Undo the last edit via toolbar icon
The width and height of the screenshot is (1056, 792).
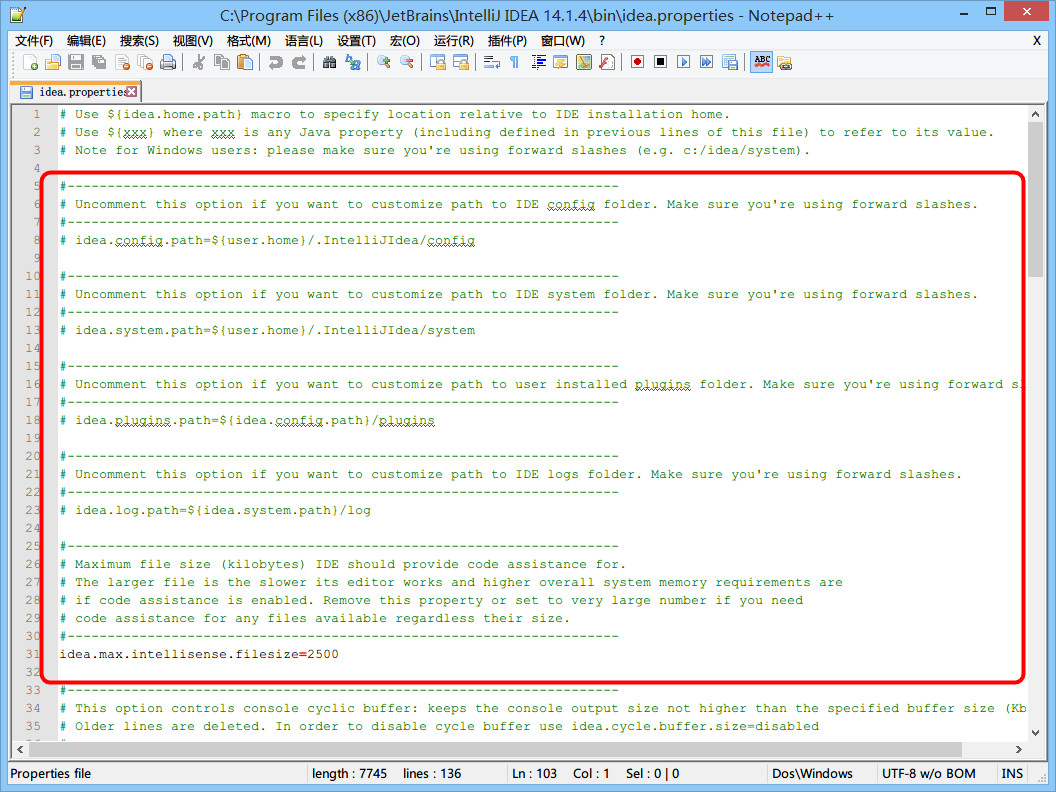[x=276, y=62]
